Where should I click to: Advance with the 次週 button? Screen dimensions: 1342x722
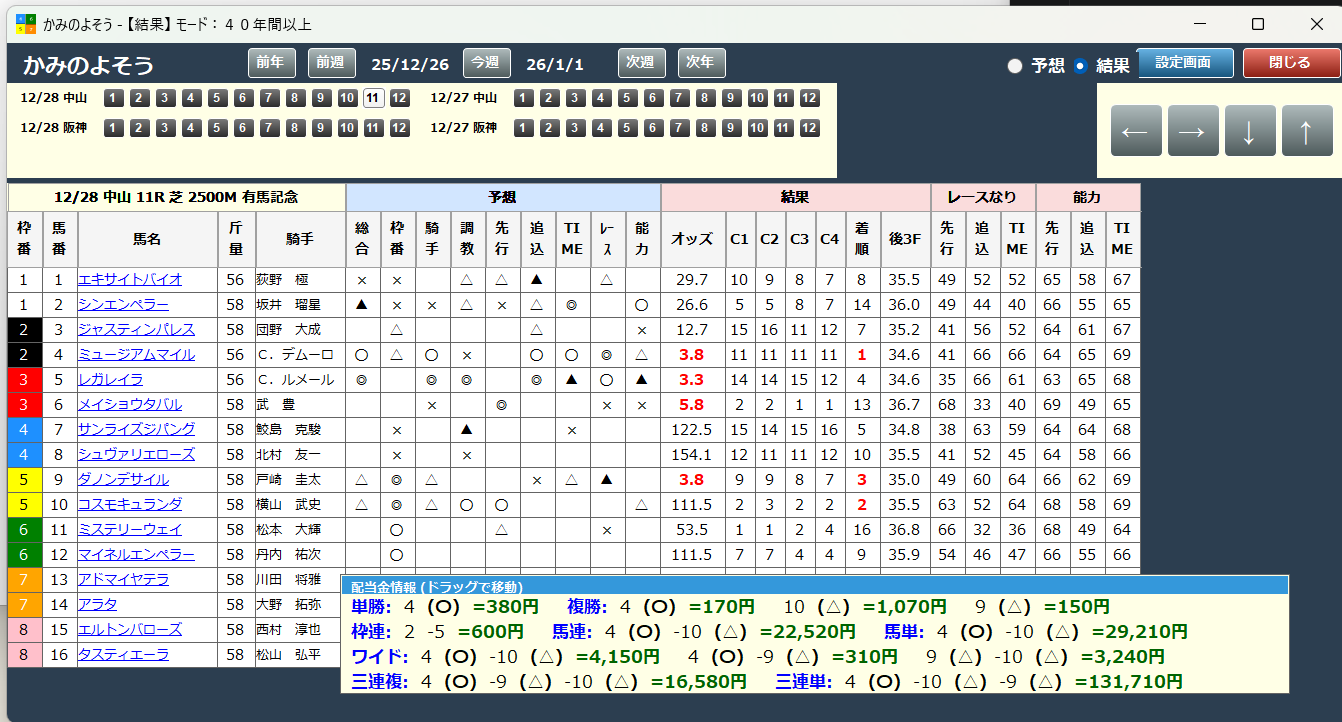coord(642,63)
